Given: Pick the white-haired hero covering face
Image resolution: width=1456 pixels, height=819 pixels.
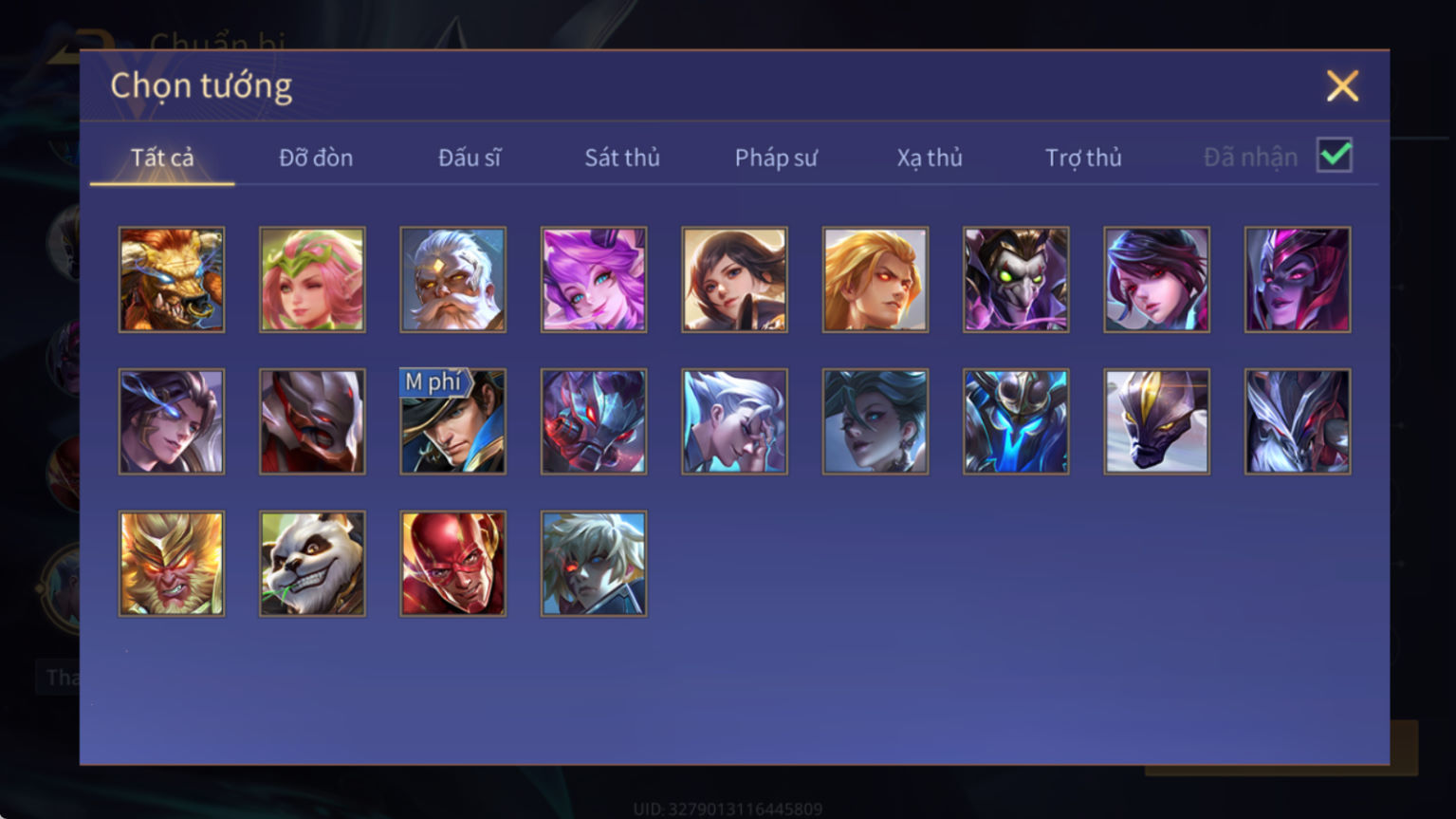Looking at the screenshot, I should click(734, 421).
